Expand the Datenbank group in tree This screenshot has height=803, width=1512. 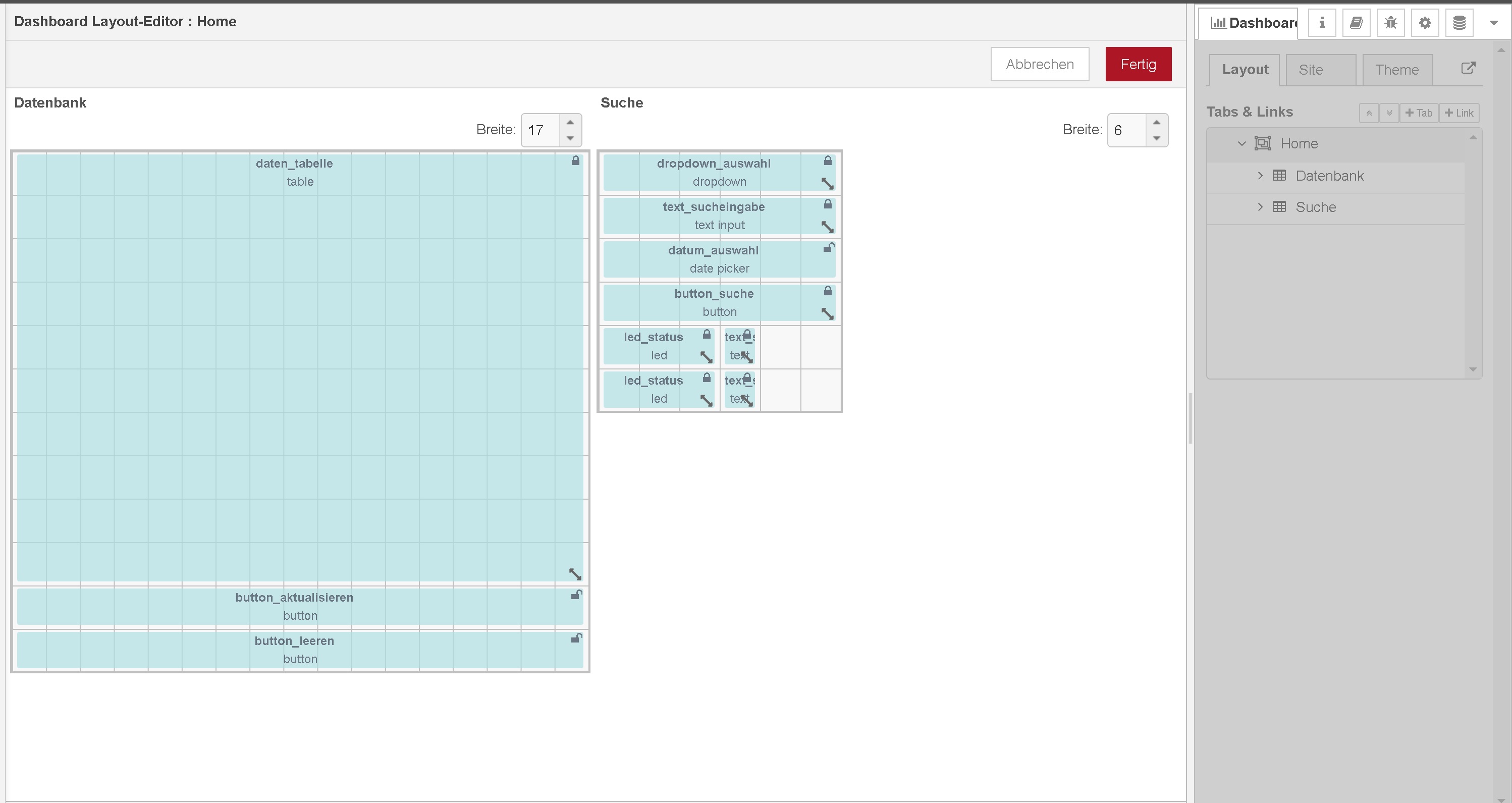[1260, 176]
